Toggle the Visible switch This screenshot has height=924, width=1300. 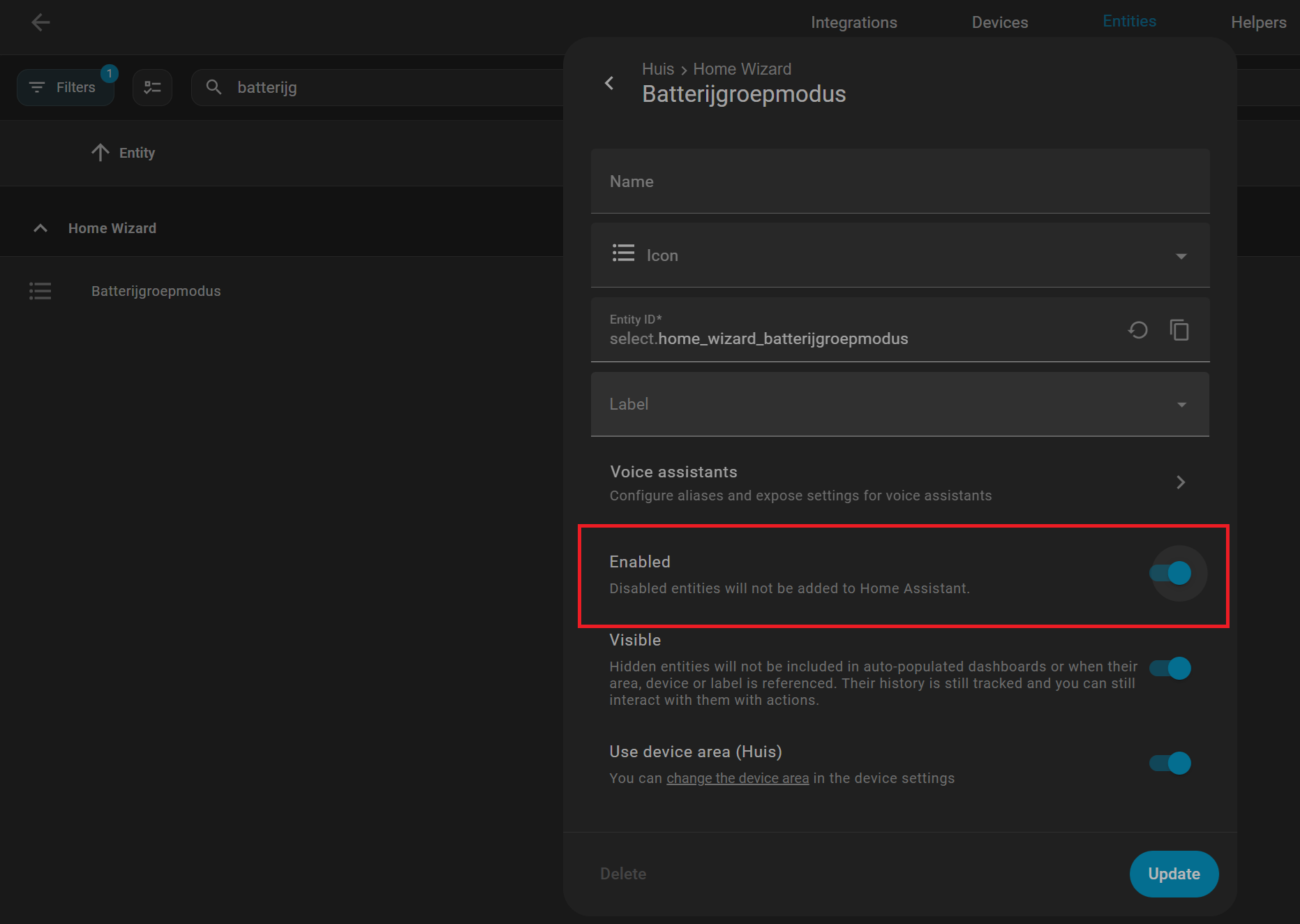[1170, 669]
